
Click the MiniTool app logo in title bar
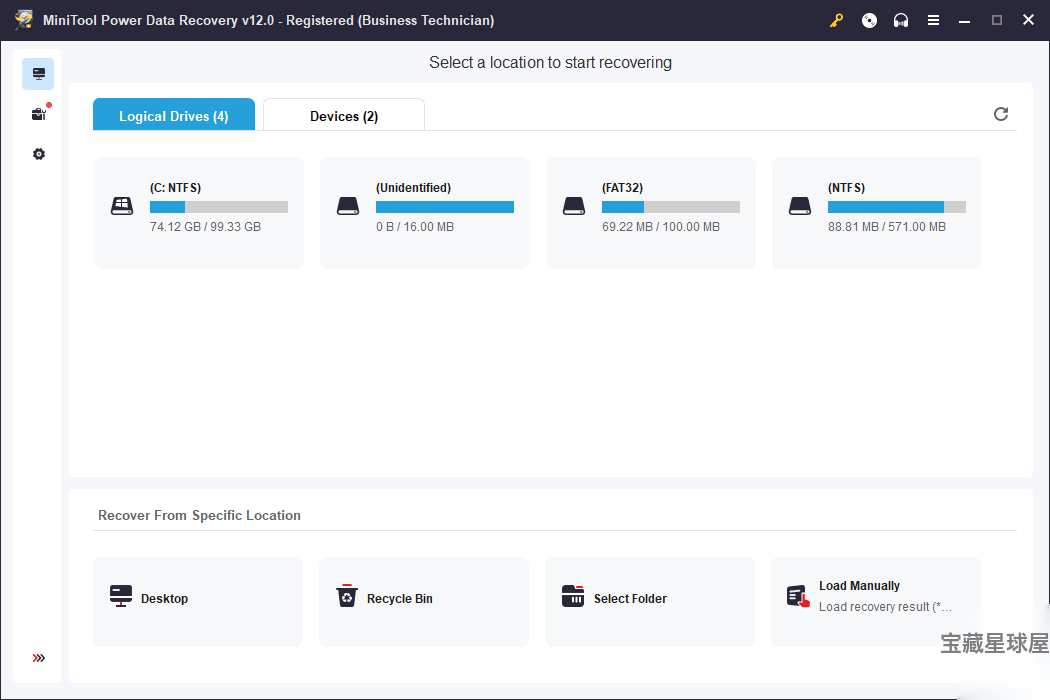24,19
